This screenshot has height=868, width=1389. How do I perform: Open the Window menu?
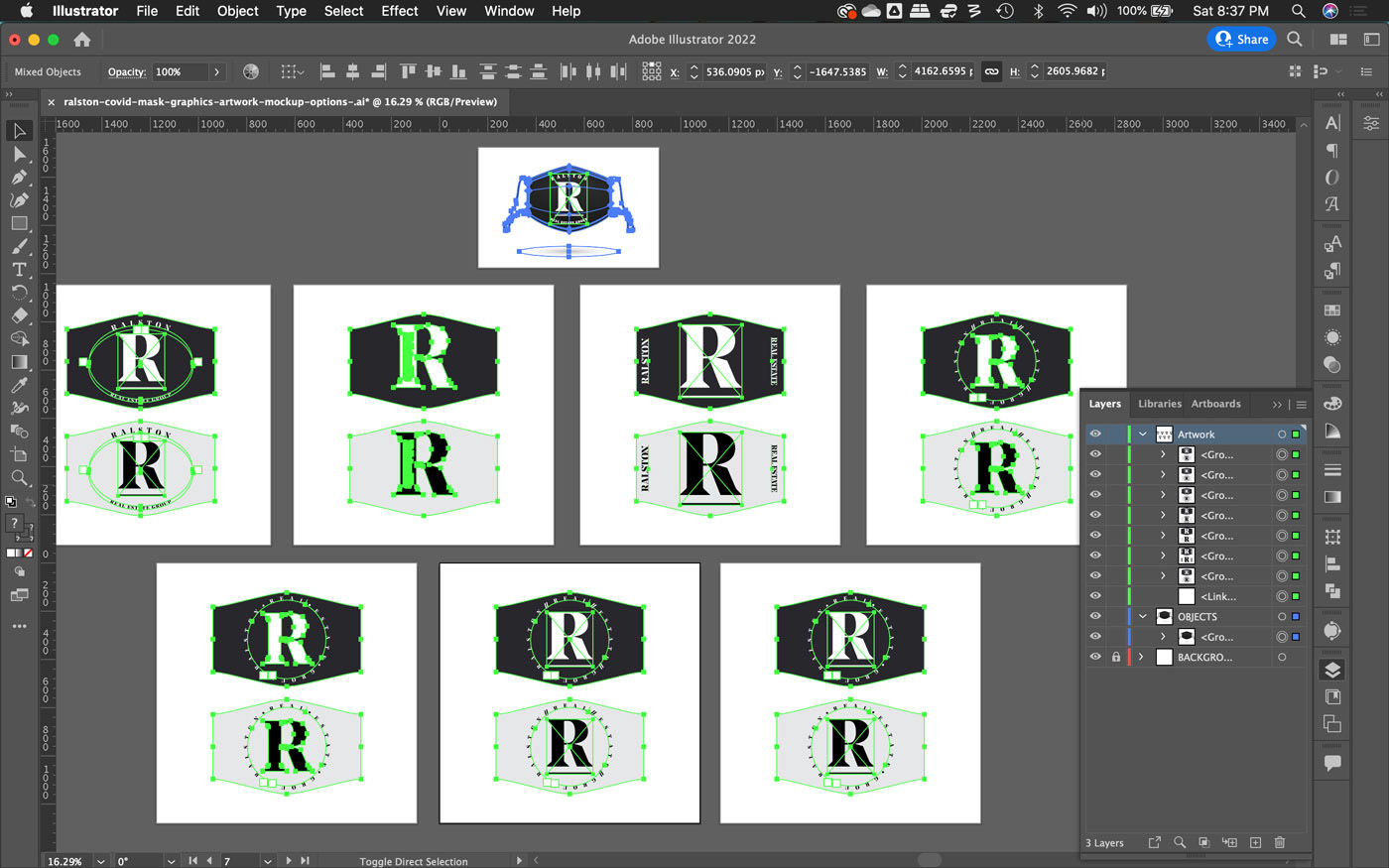point(508,11)
